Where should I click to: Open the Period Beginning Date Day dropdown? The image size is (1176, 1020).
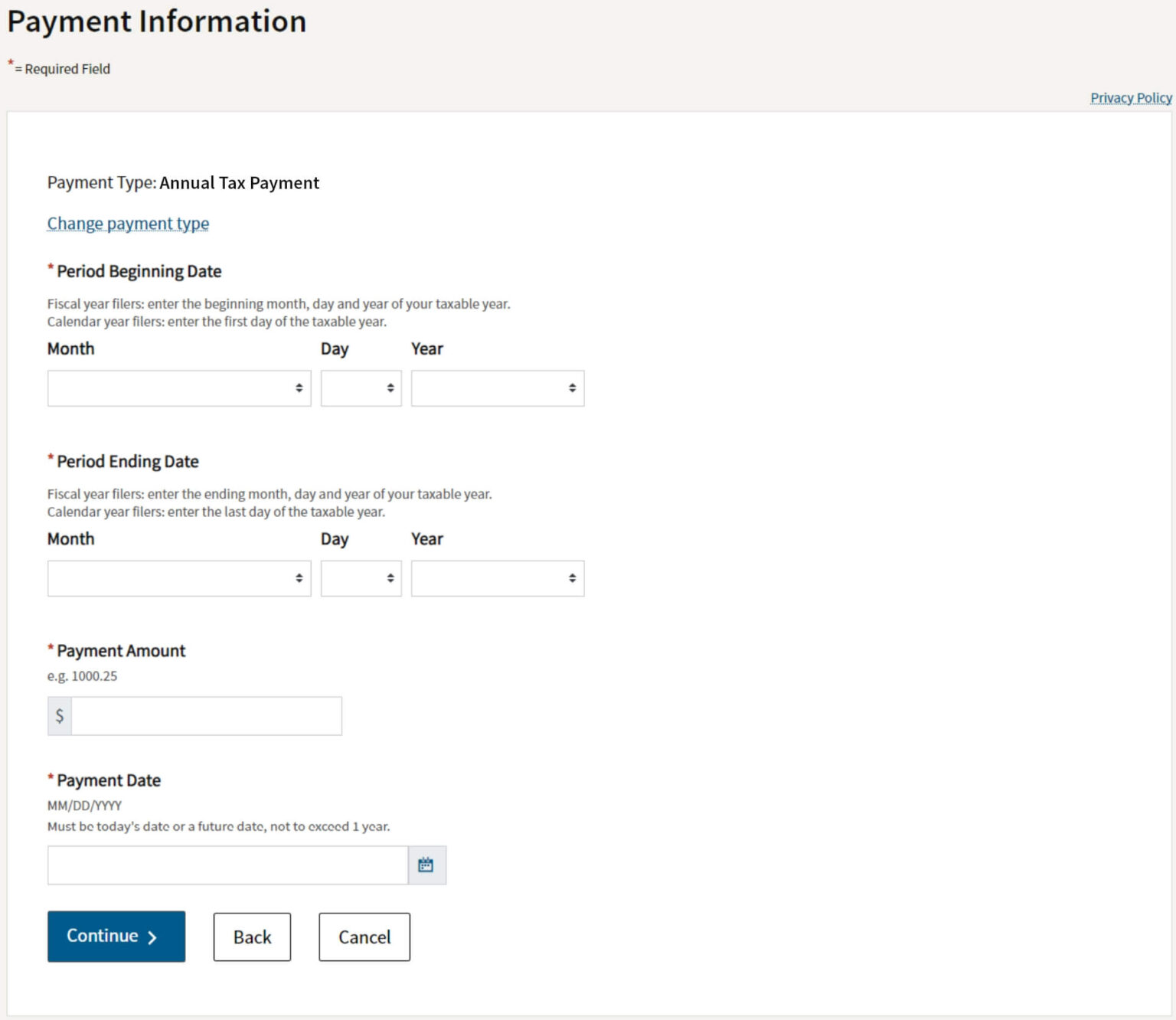point(361,388)
